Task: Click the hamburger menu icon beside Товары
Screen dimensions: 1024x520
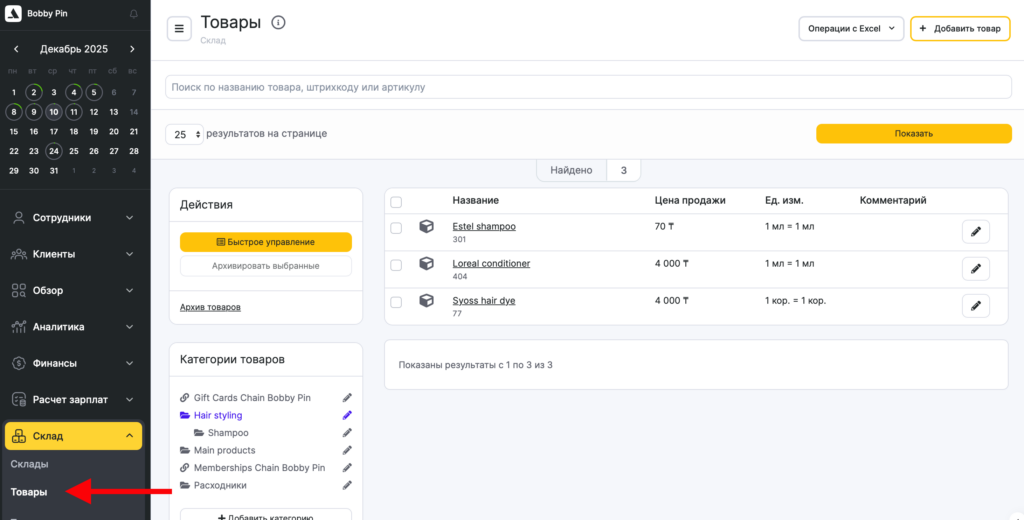Action: click(x=179, y=29)
